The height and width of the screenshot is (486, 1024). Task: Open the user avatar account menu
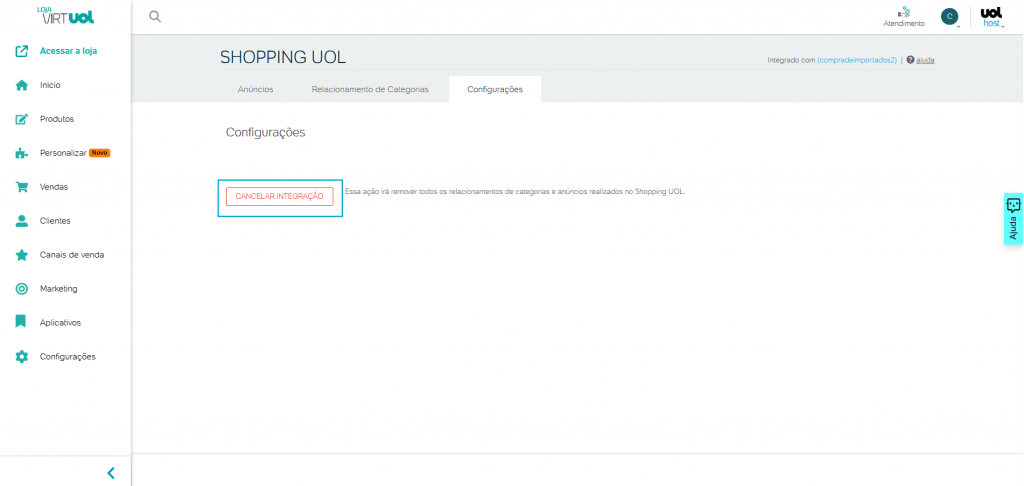pos(950,17)
